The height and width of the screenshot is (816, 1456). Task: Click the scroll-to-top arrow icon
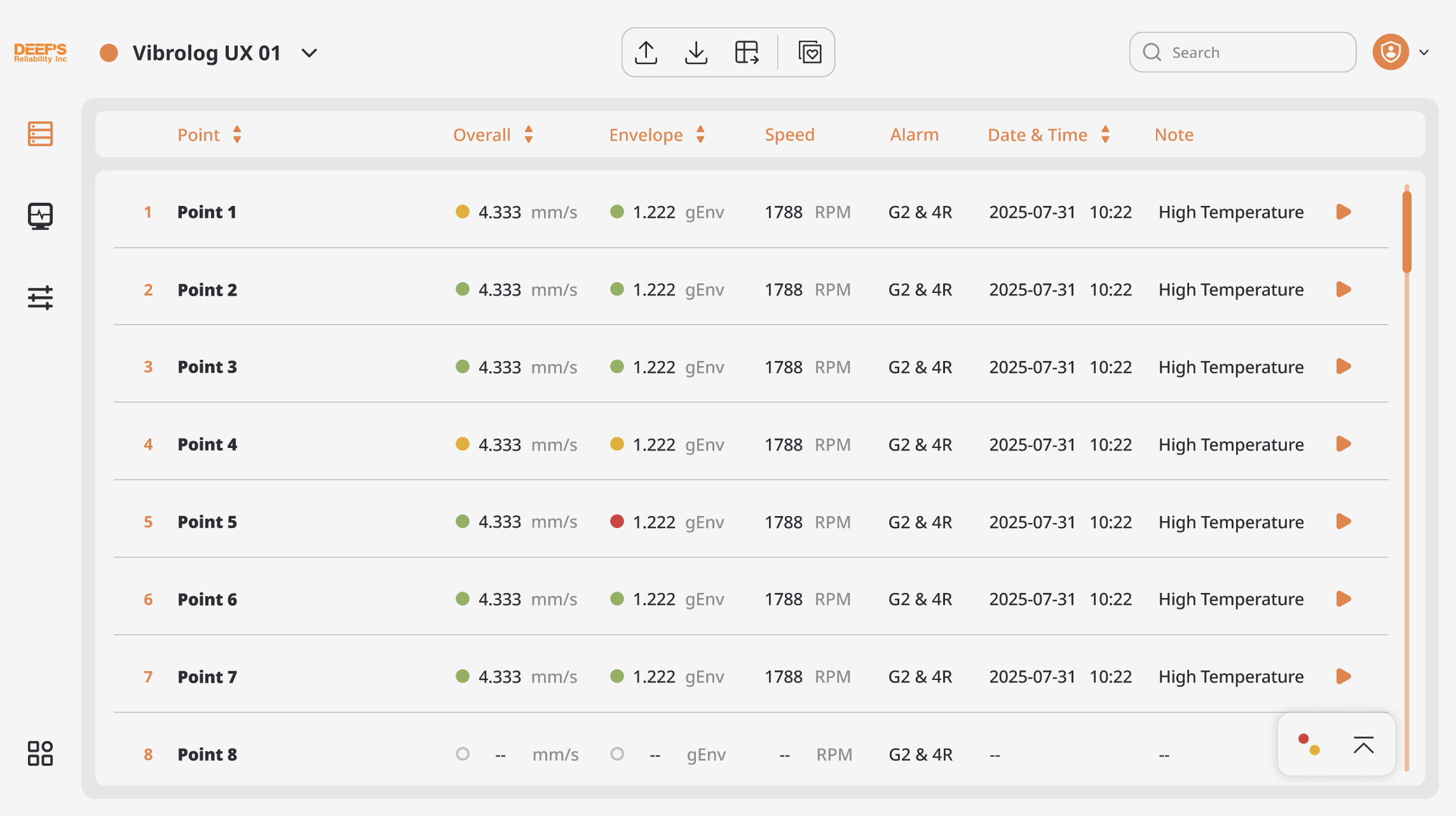tap(1363, 745)
